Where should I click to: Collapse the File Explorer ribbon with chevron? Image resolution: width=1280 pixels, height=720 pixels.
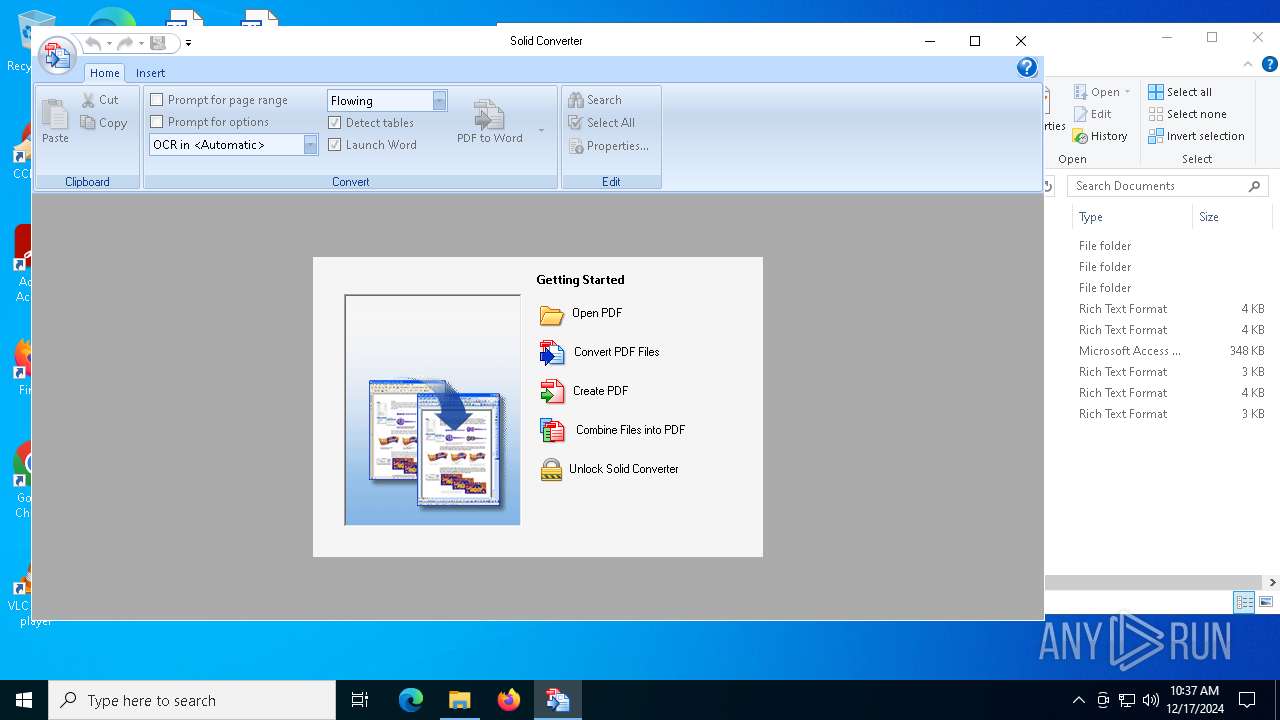[x=1248, y=65]
